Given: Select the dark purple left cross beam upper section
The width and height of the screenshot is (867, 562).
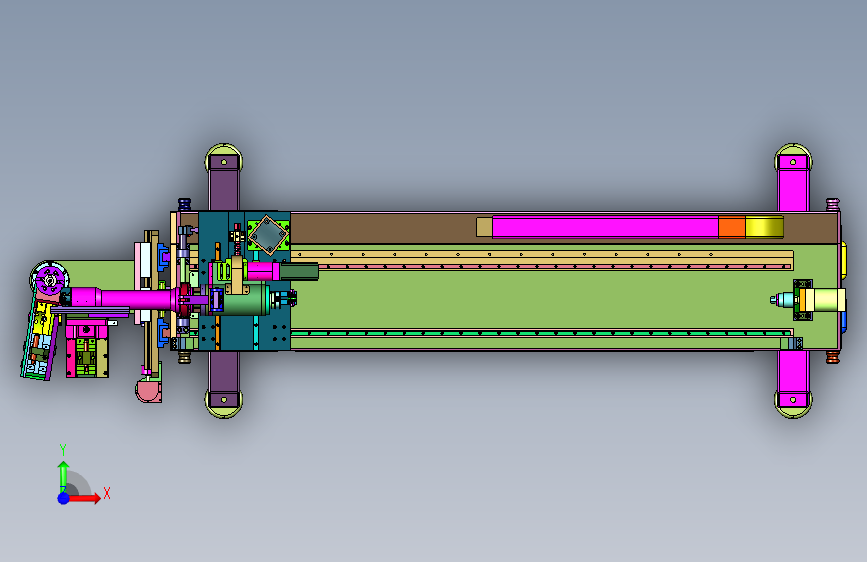Looking at the screenshot, I should pos(223,190).
